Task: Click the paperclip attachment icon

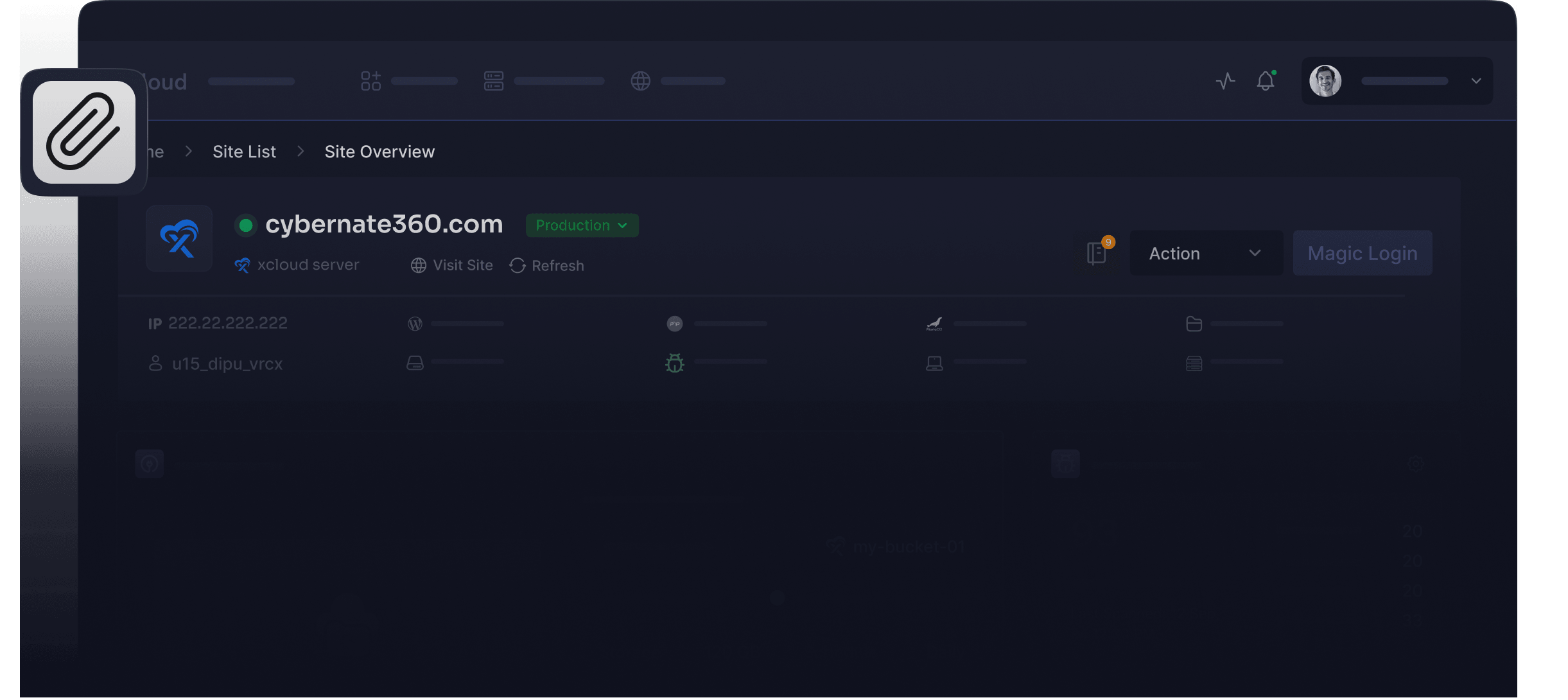Action: coord(84,132)
